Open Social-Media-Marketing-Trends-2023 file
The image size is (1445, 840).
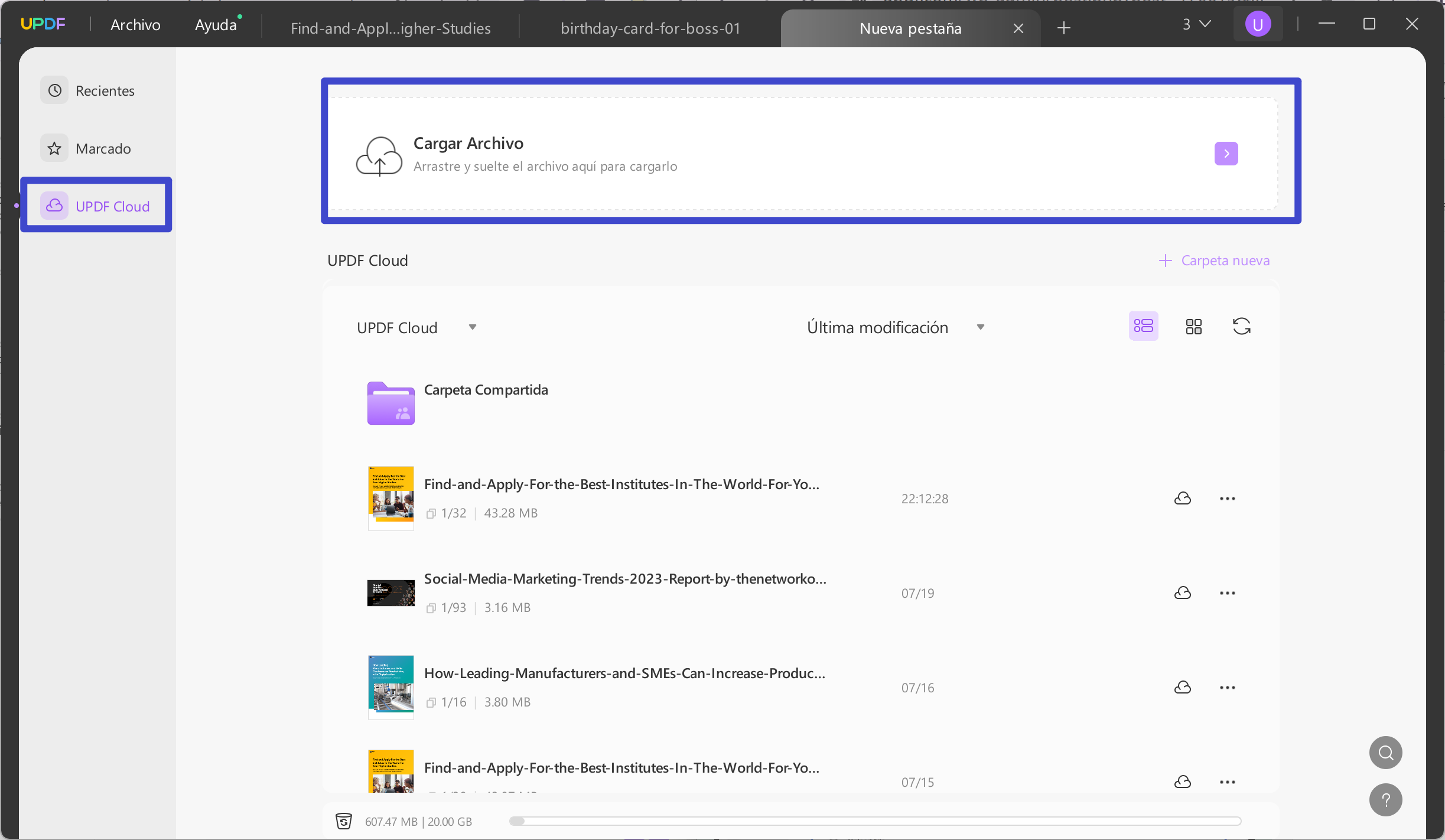pyautogui.click(x=625, y=579)
